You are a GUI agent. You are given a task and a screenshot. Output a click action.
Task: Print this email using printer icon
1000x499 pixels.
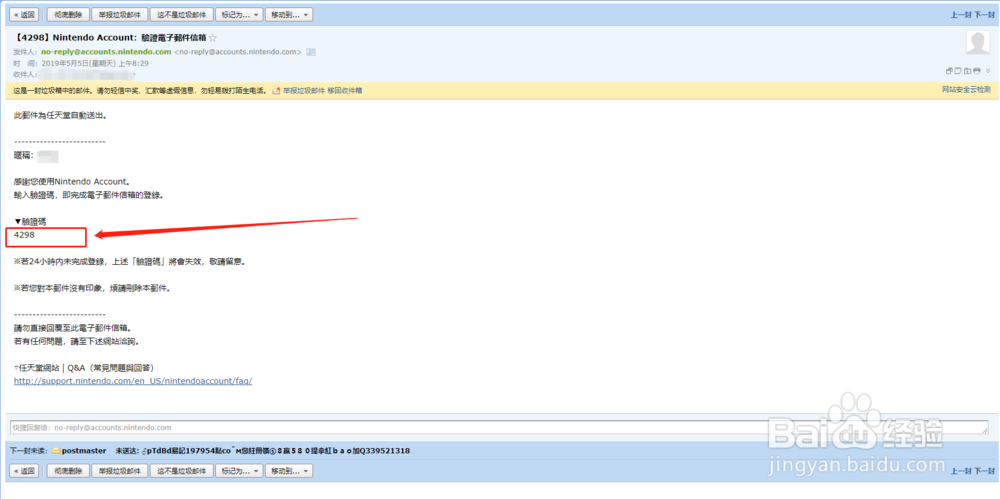(978, 70)
